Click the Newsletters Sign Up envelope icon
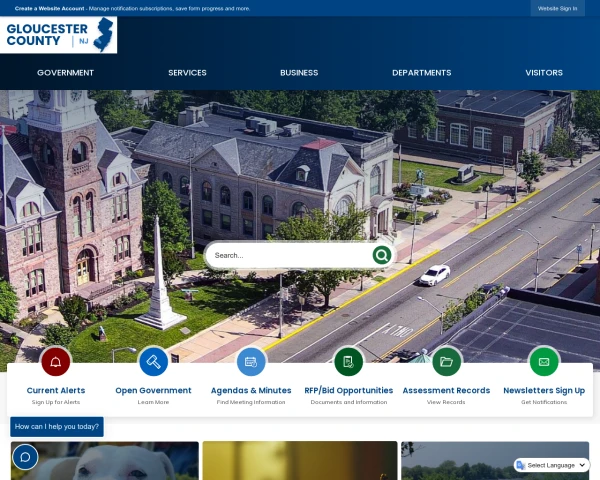600x480 pixels. tap(544, 361)
